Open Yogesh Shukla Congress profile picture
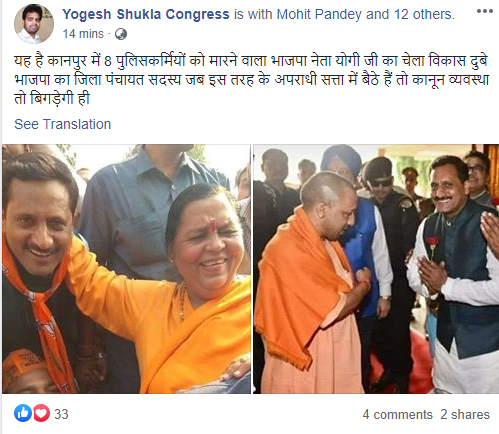This screenshot has width=499, height=434. (x=34, y=24)
